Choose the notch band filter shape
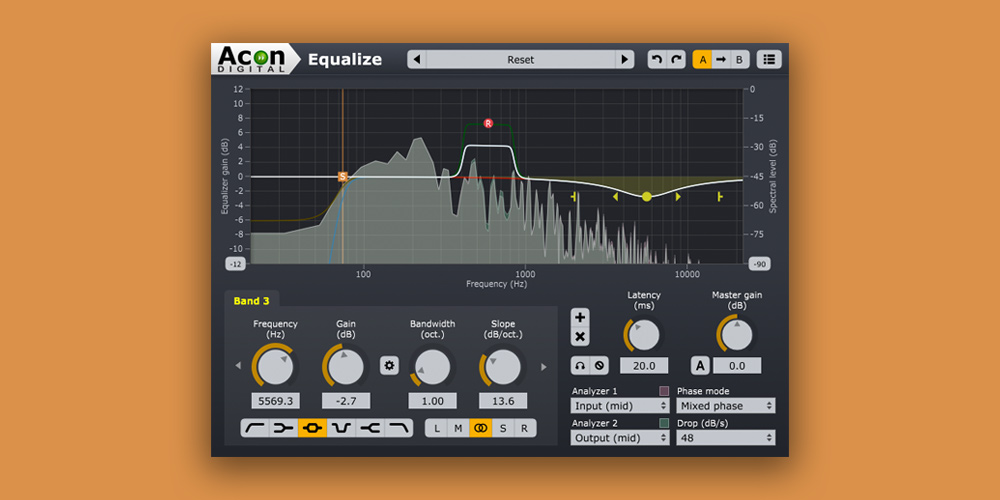The width and height of the screenshot is (1000, 500). [x=341, y=428]
